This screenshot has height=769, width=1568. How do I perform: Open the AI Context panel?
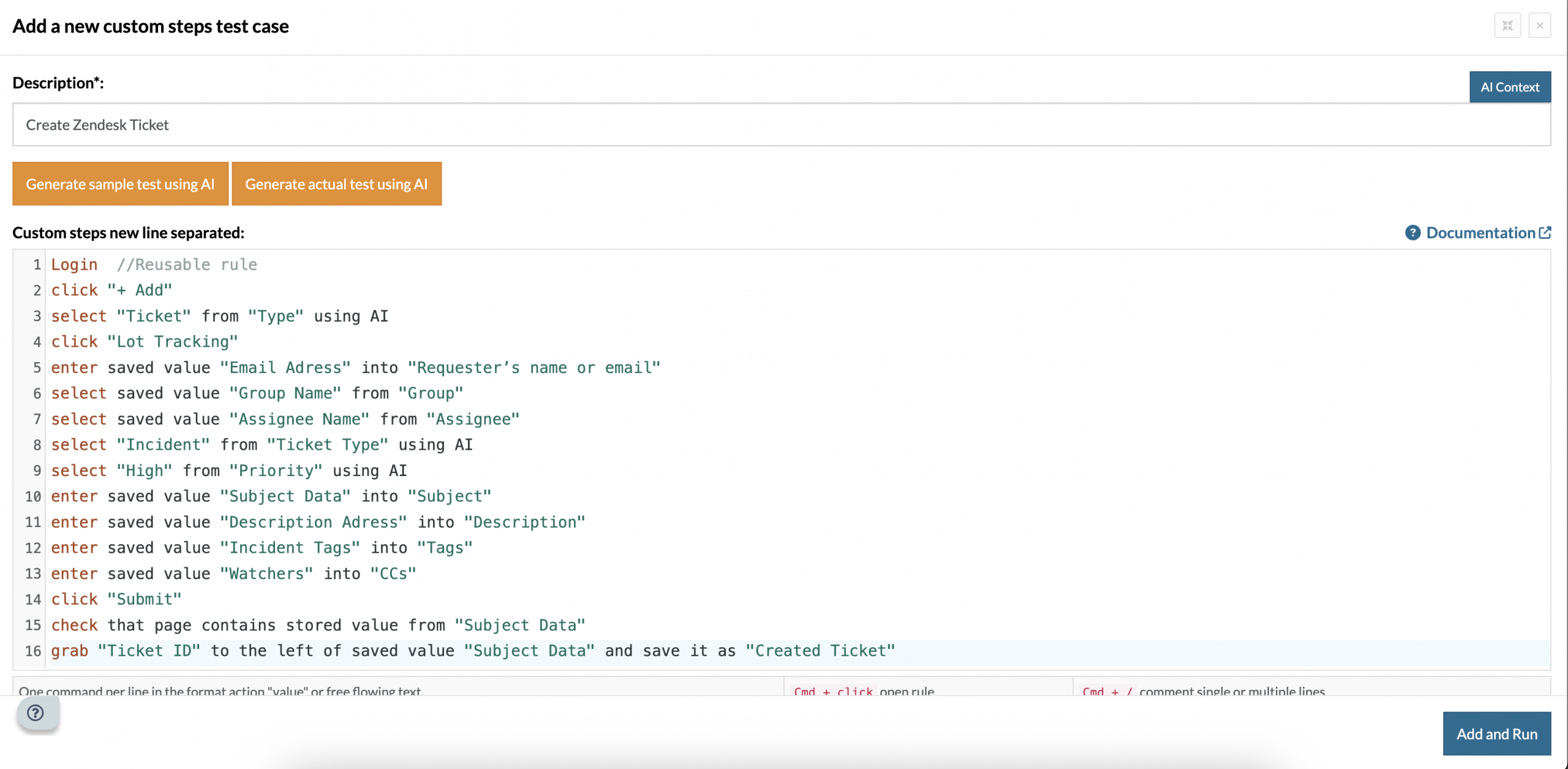click(x=1510, y=87)
